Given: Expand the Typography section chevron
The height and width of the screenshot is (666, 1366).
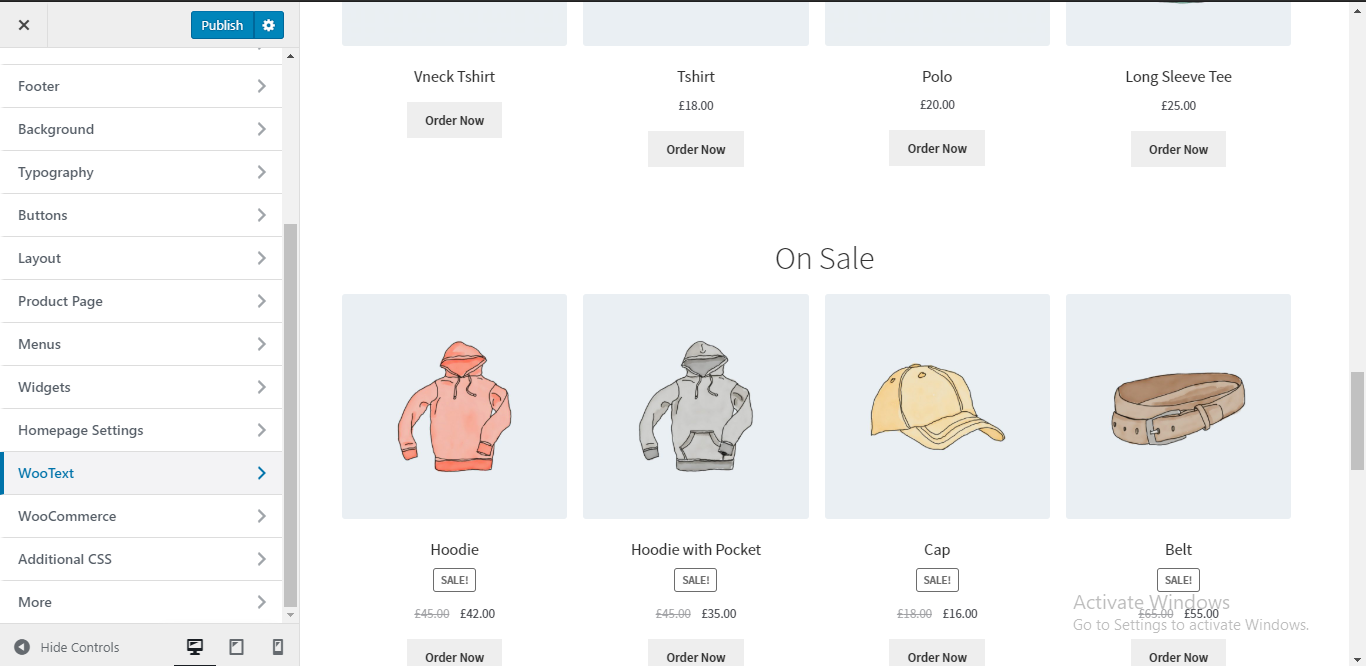Looking at the screenshot, I should [x=261, y=172].
